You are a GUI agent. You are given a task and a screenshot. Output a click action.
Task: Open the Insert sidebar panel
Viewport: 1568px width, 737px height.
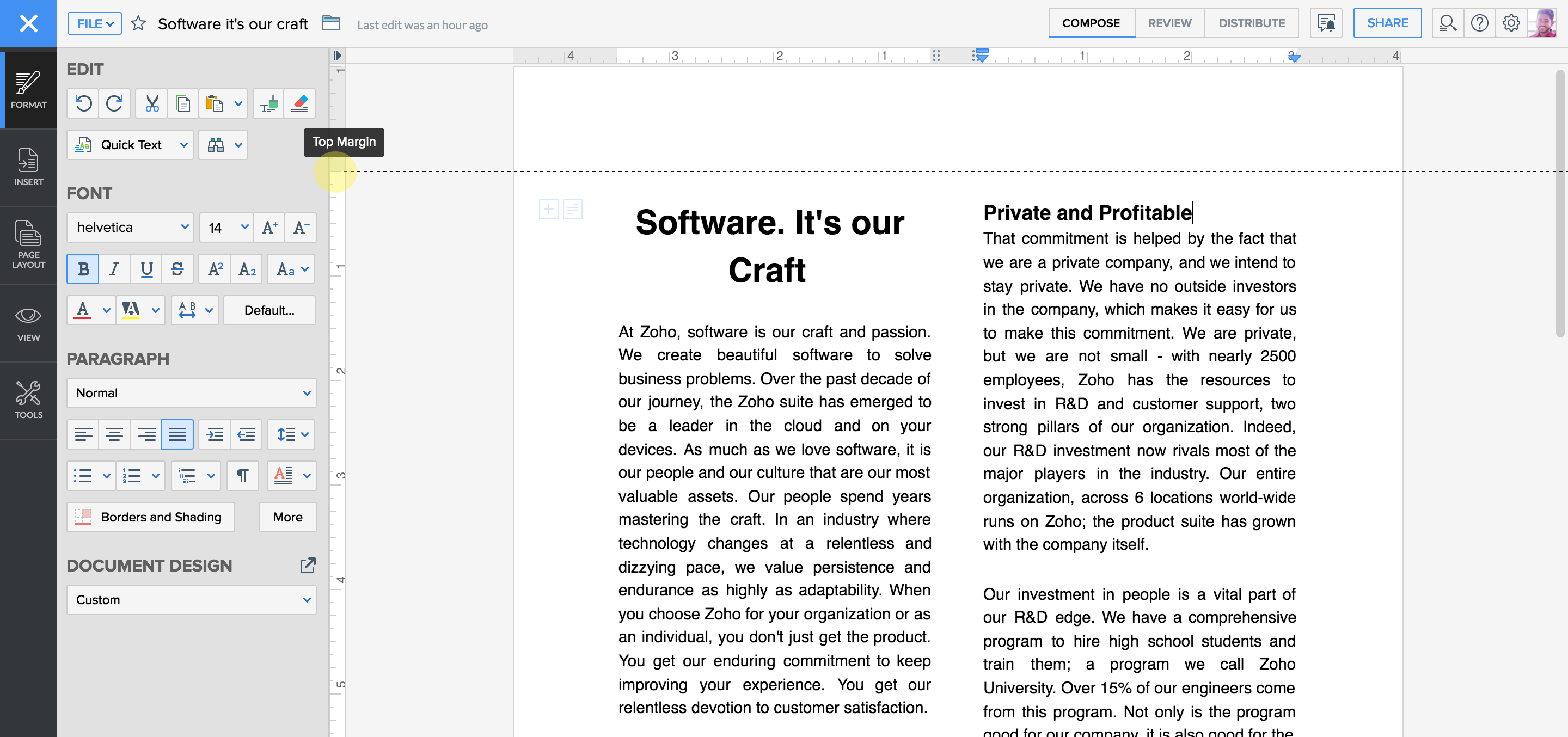click(x=28, y=167)
